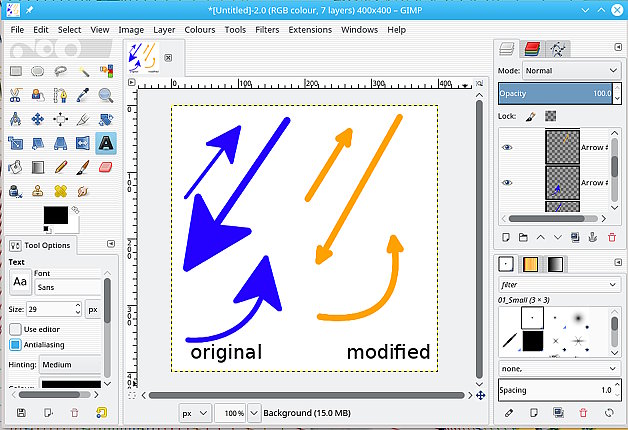
Task: Hide the blue curved Arrow layer eye
Action: pos(507,183)
